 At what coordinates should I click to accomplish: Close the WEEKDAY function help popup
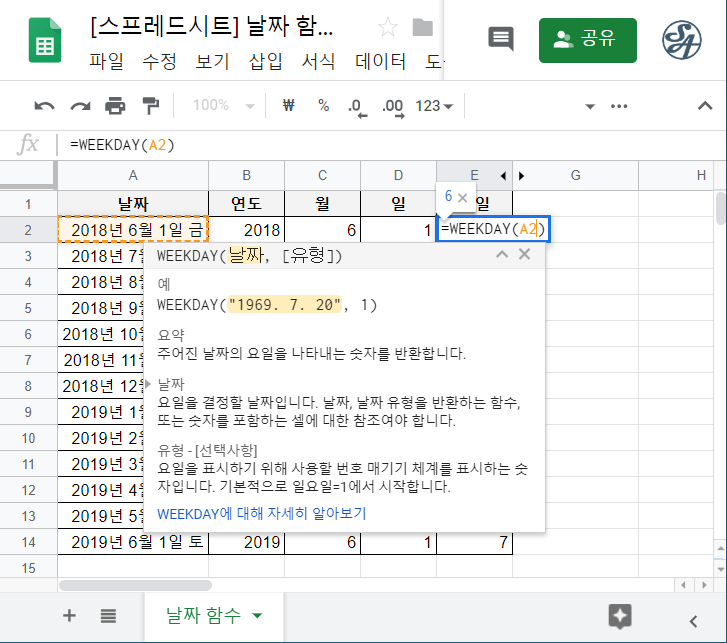pos(525,255)
